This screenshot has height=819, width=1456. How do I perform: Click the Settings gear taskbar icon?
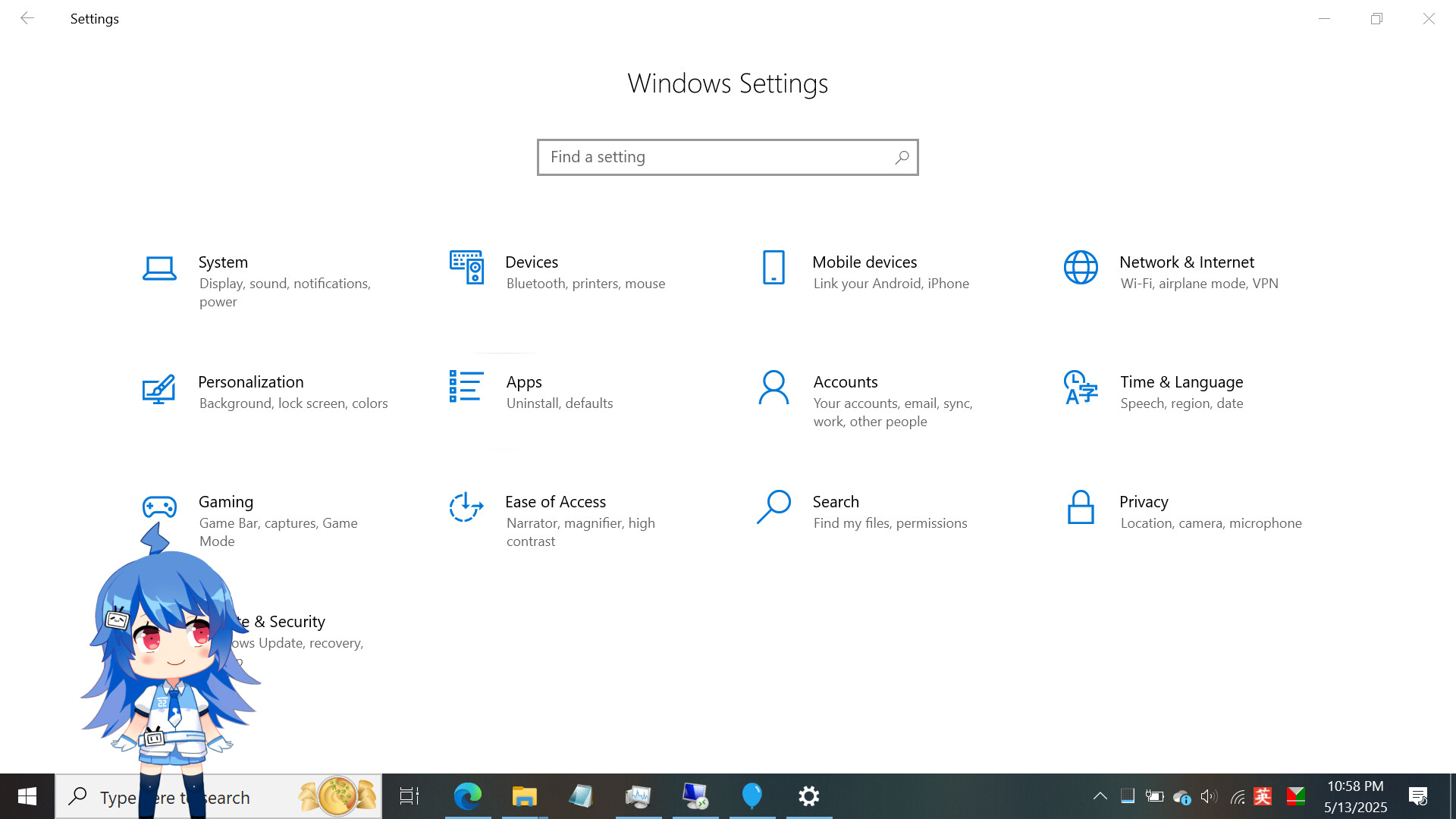[809, 796]
